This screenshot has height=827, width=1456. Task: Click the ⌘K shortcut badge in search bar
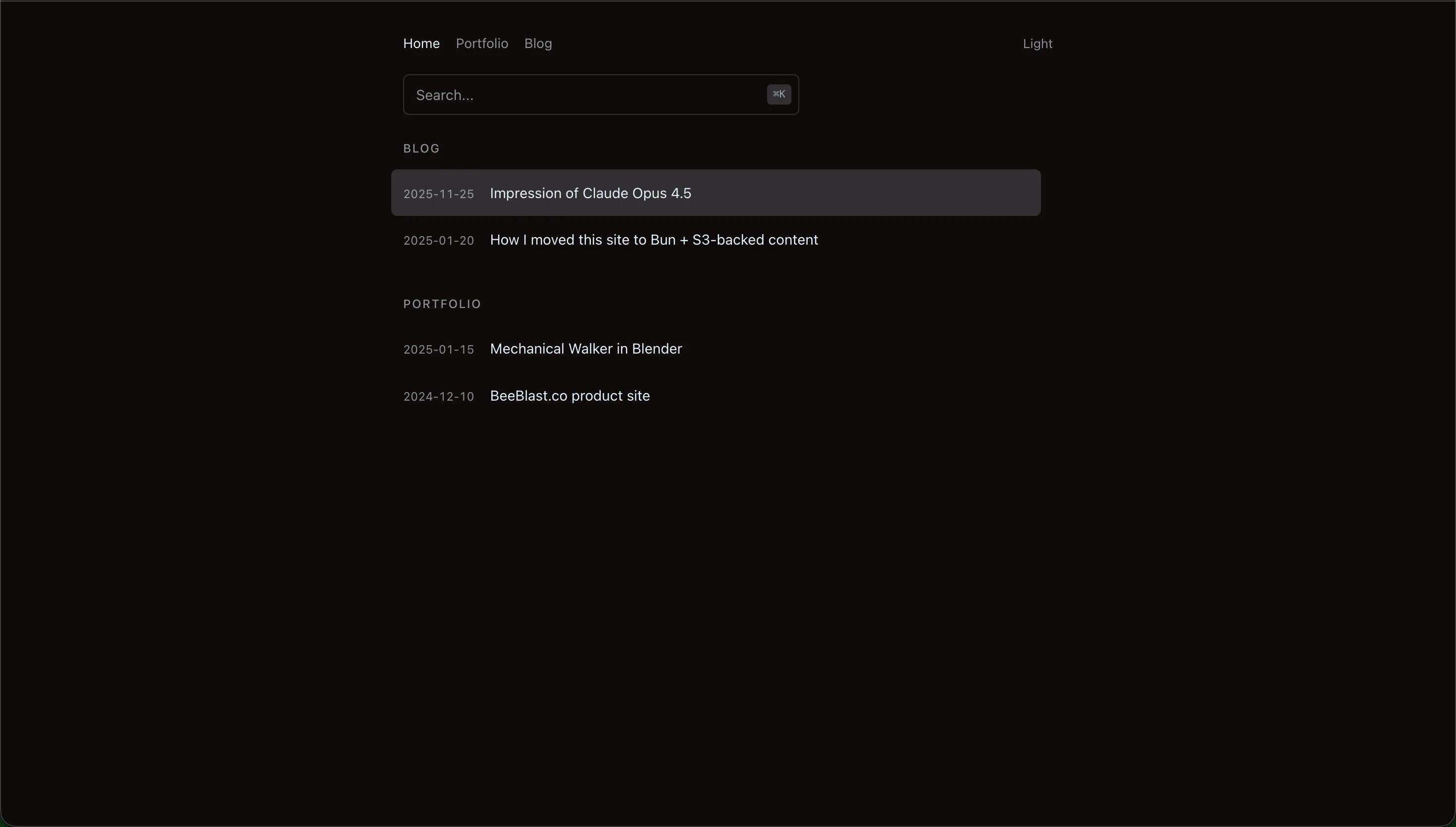point(778,94)
